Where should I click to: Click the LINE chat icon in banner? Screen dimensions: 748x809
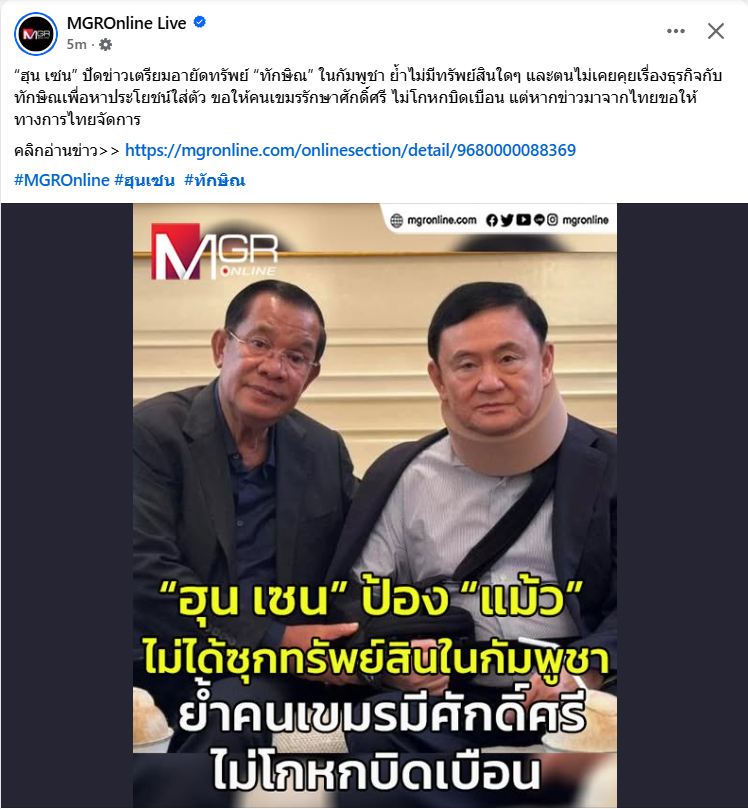point(539,220)
